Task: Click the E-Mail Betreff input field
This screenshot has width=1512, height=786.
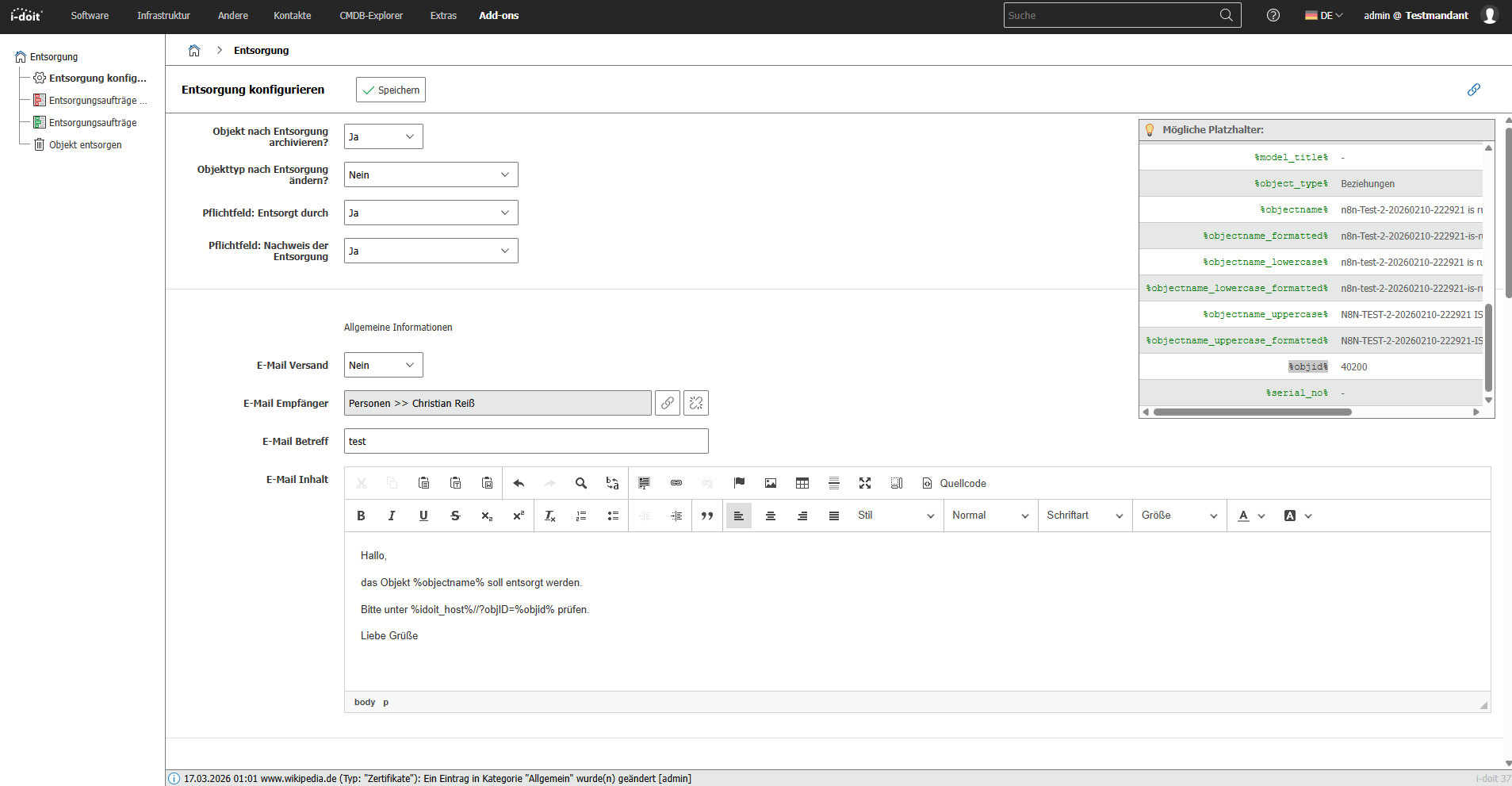Action: click(526, 441)
